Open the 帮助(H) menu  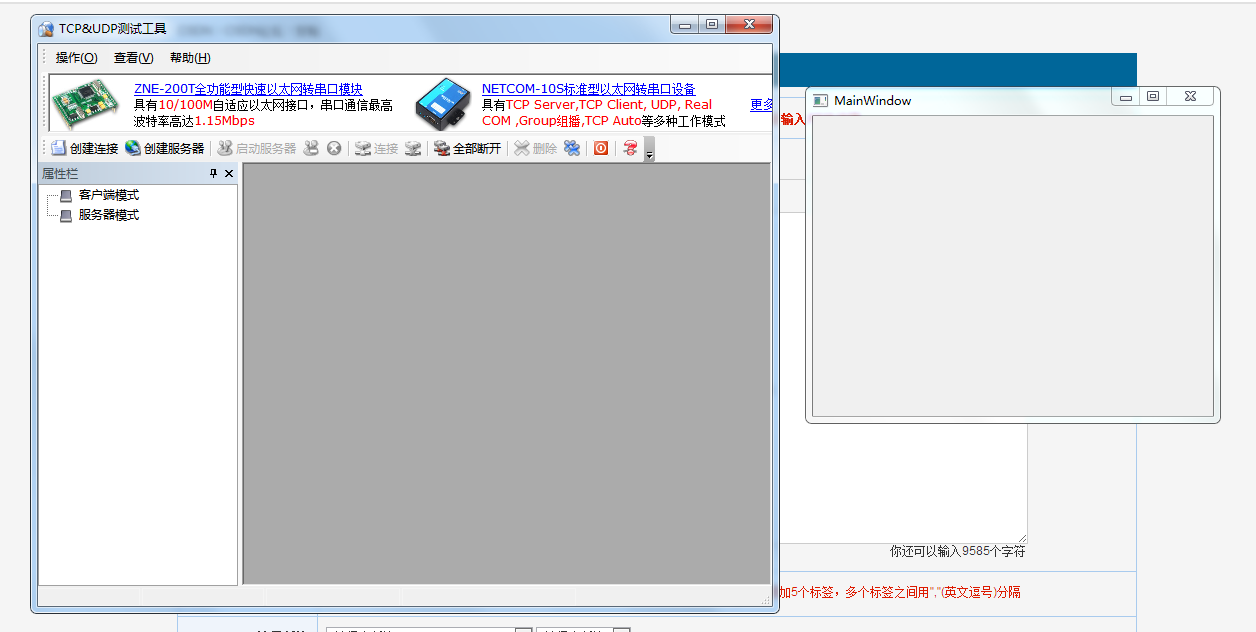point(190,58)
